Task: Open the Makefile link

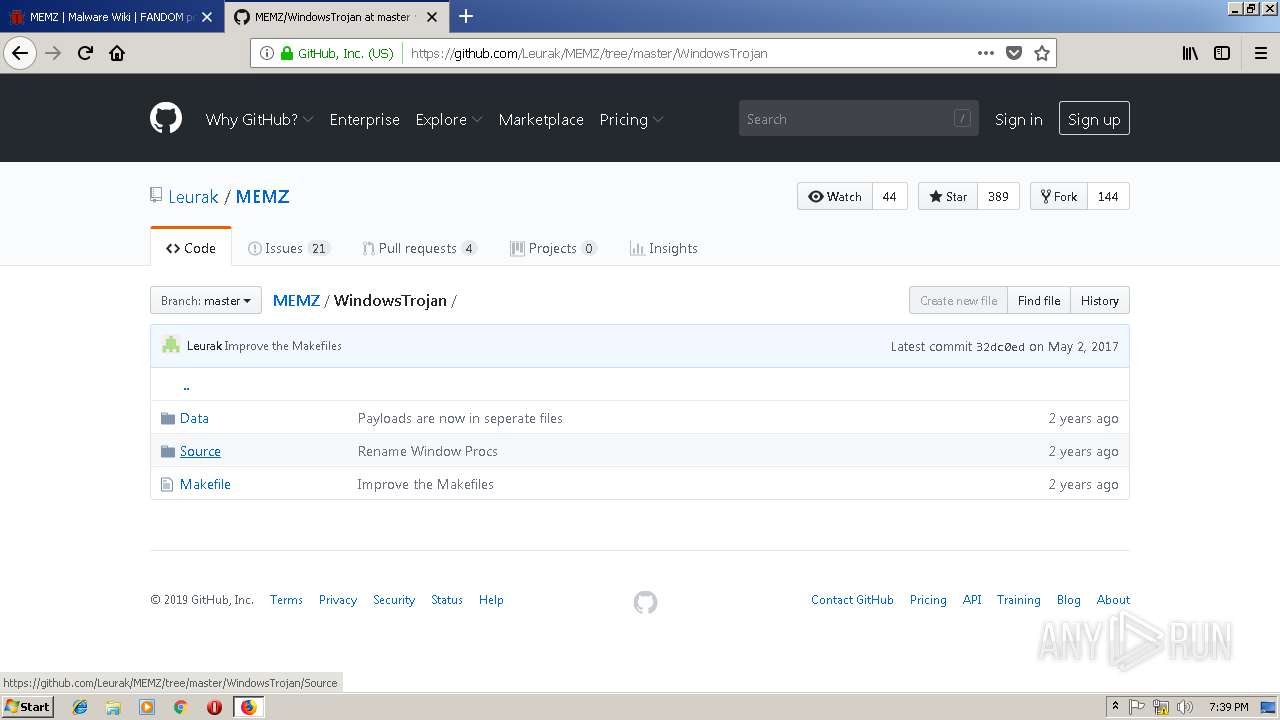Action: [205, 484]
